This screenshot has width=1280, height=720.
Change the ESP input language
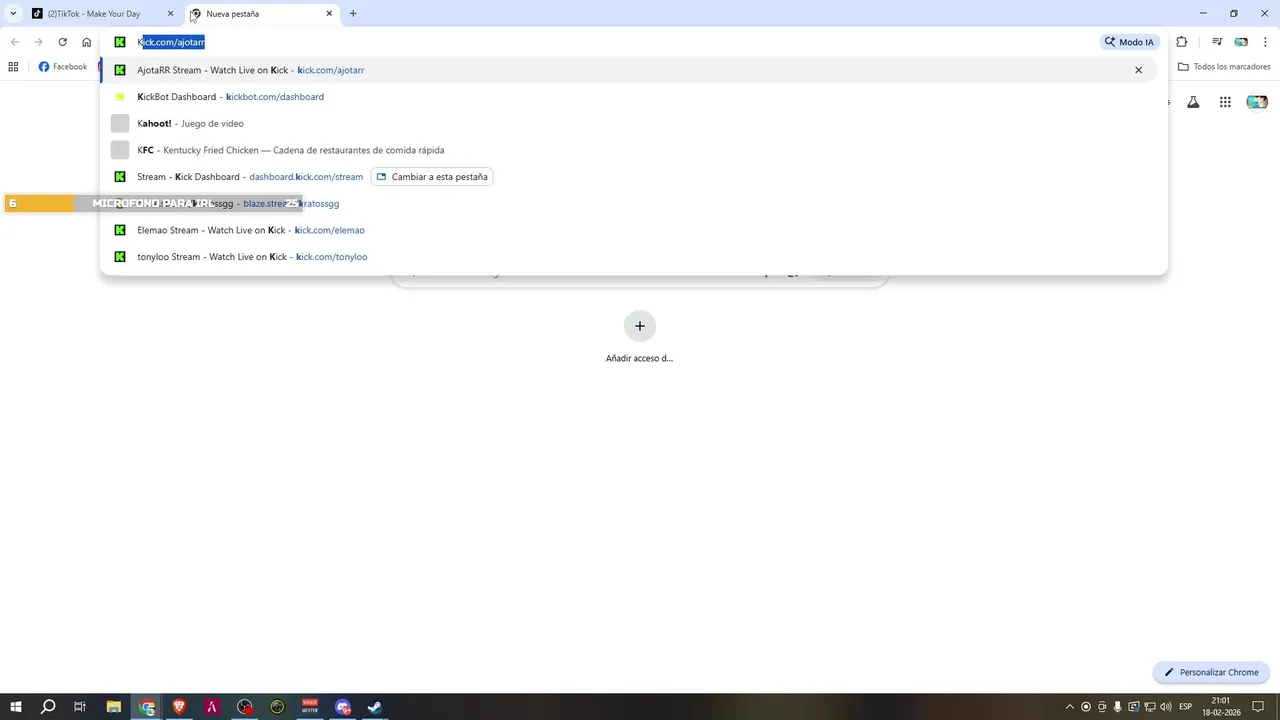[1186, 707]
